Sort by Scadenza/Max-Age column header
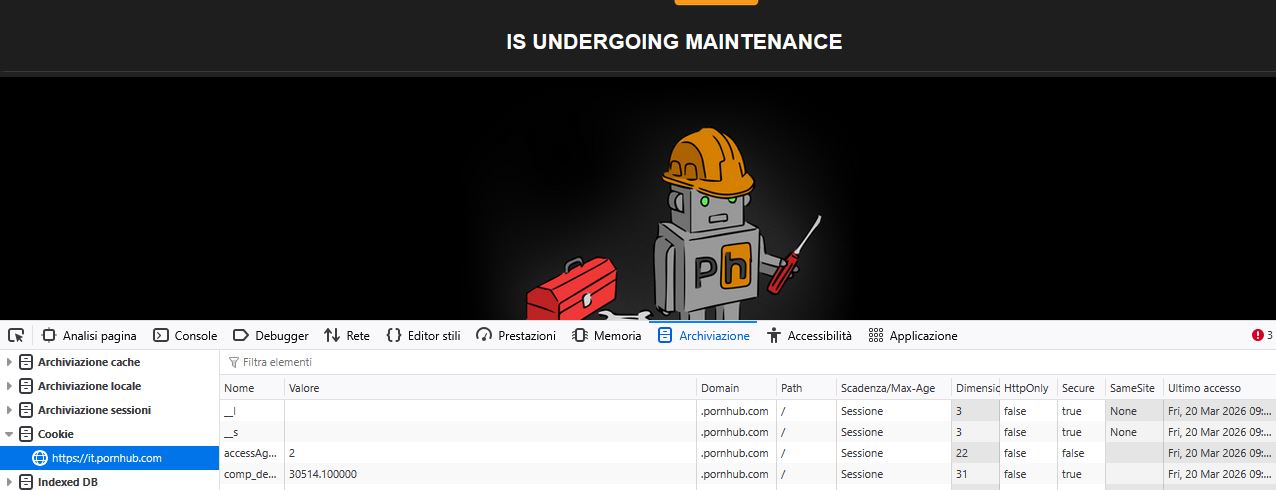 pos(894,388)
